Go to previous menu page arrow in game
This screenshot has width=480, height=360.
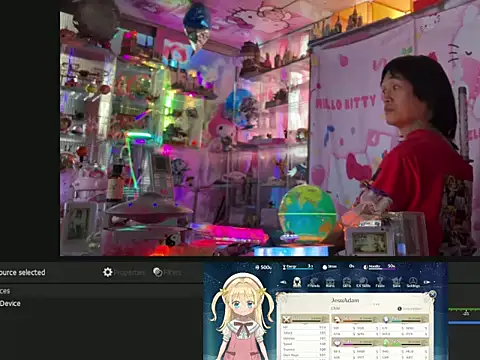283,282
